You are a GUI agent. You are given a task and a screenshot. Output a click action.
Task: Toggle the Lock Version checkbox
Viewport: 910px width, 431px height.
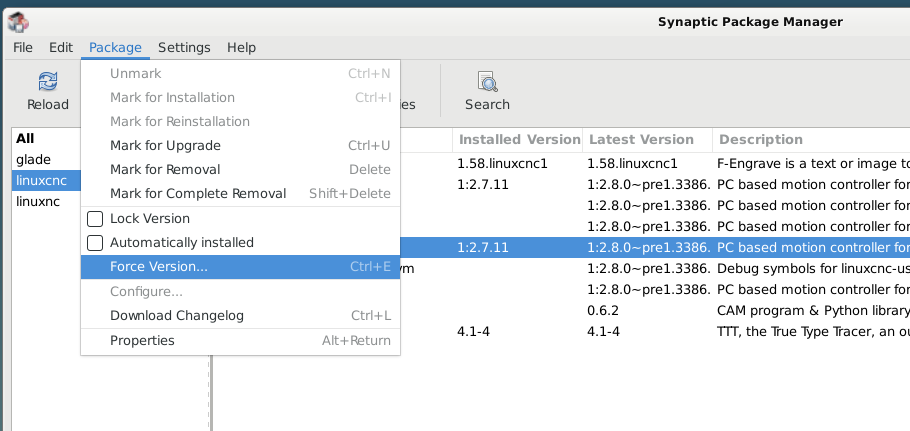pyautogui.click(x=95, y=219)
